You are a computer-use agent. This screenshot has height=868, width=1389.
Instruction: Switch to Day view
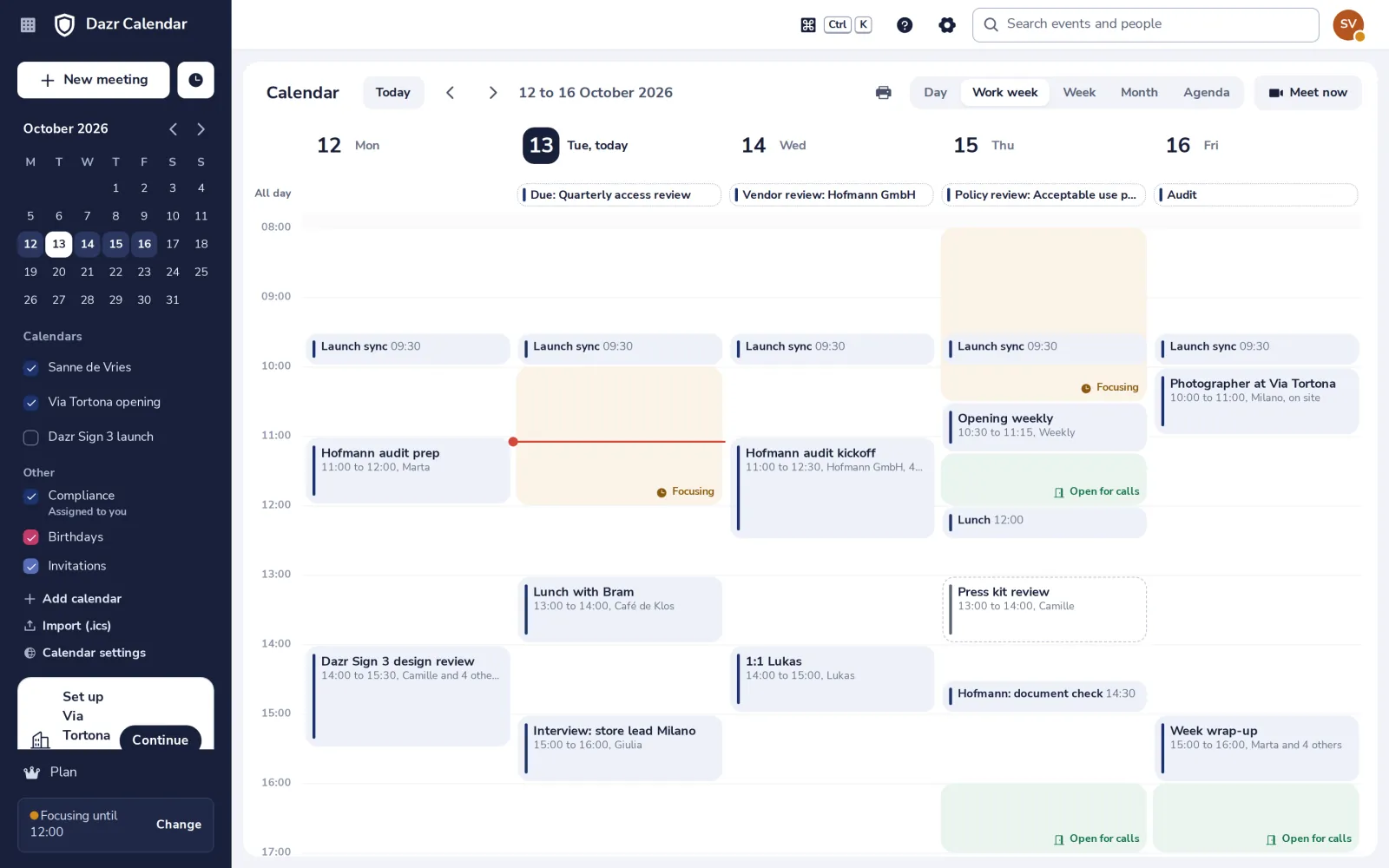click(x=935, y=93)
